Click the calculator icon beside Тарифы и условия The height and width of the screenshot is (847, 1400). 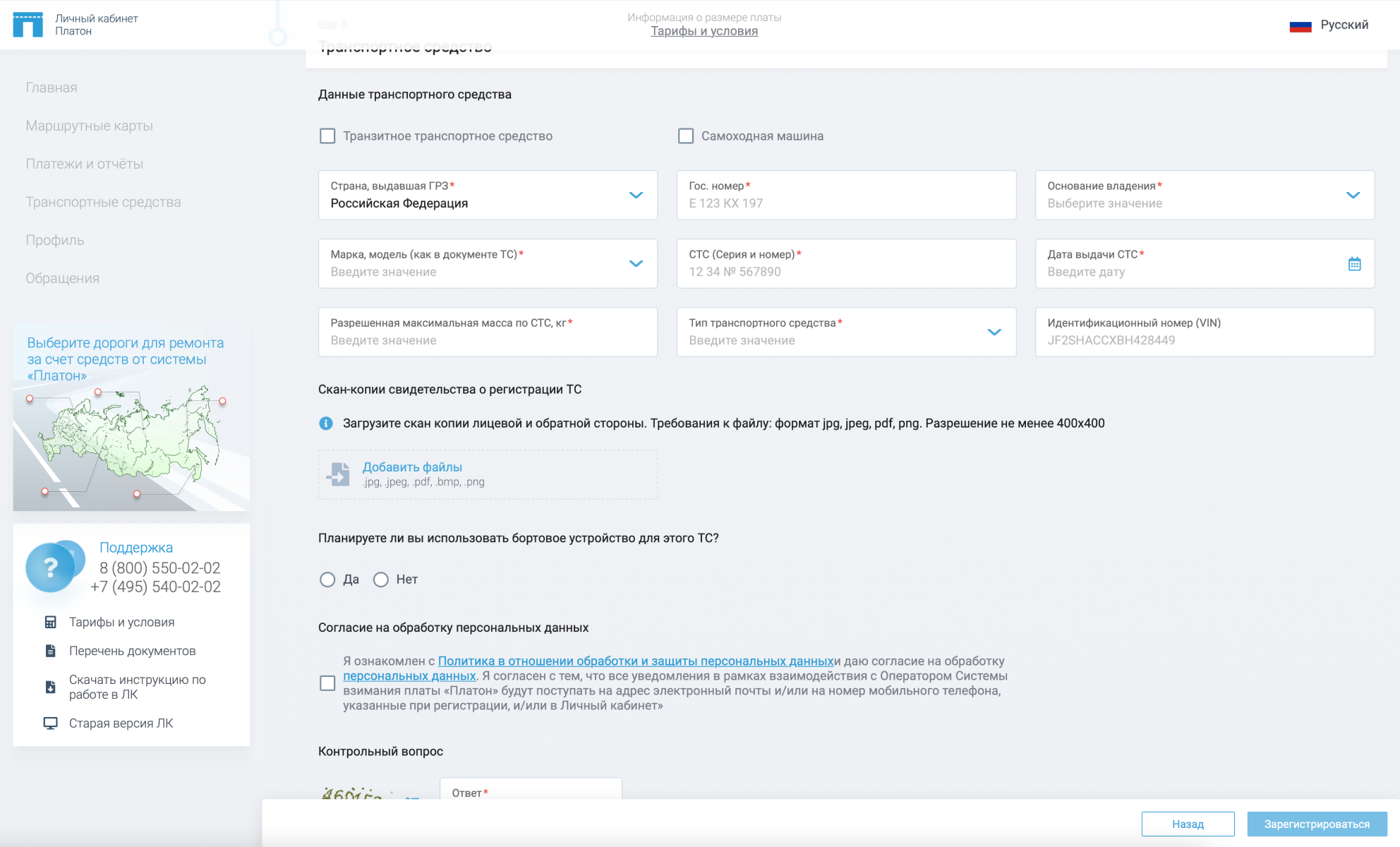[49, 622]
